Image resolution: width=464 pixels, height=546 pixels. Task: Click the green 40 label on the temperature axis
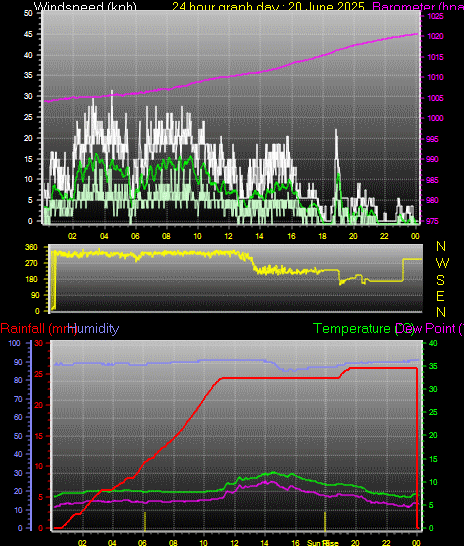pos(433,343)
